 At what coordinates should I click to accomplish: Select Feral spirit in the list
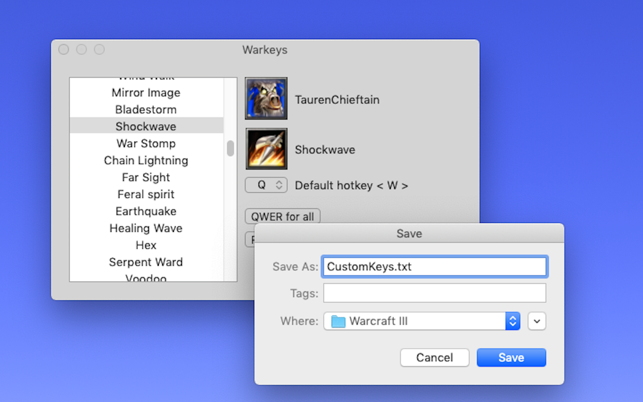coord(146,194)
